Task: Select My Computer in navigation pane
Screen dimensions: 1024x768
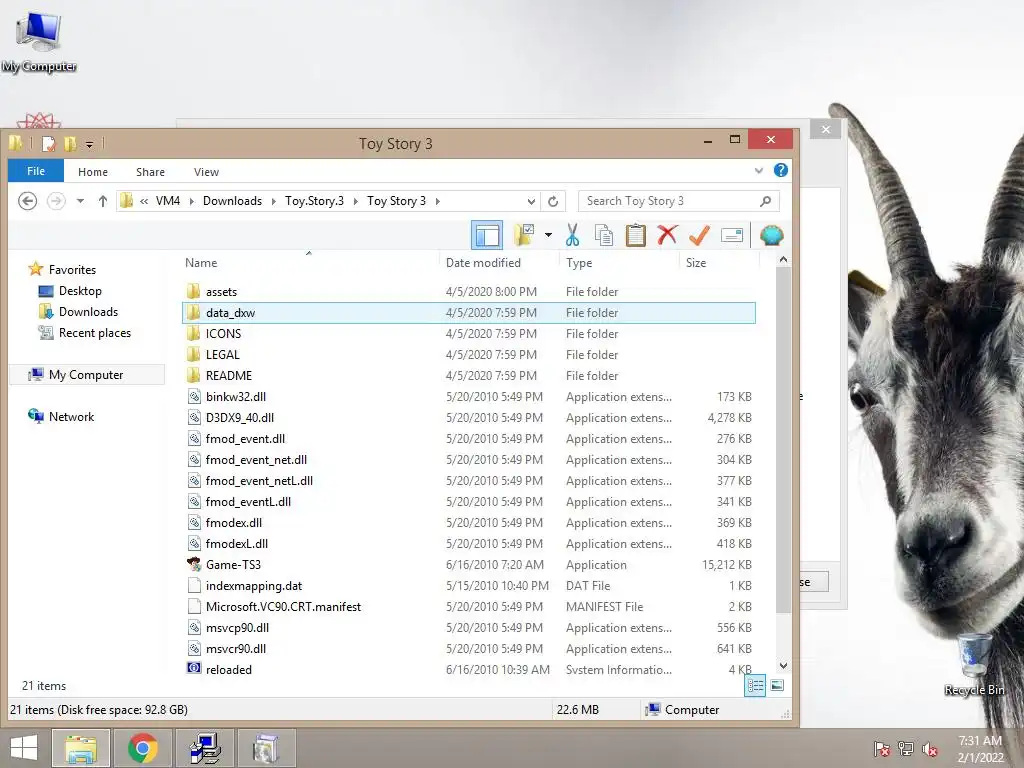Action: 86,375
